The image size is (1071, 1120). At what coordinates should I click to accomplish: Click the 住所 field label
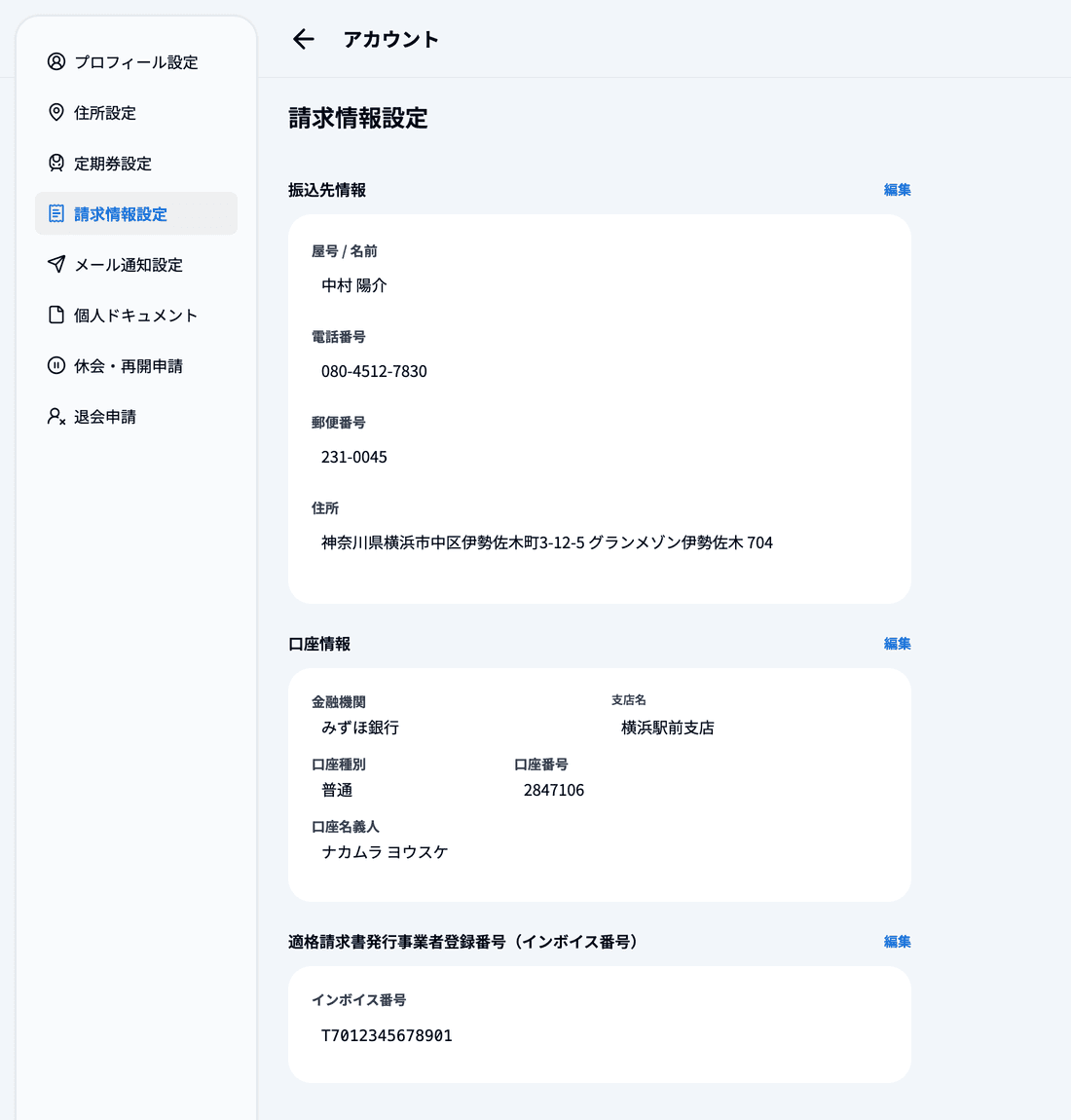point(325,508)
